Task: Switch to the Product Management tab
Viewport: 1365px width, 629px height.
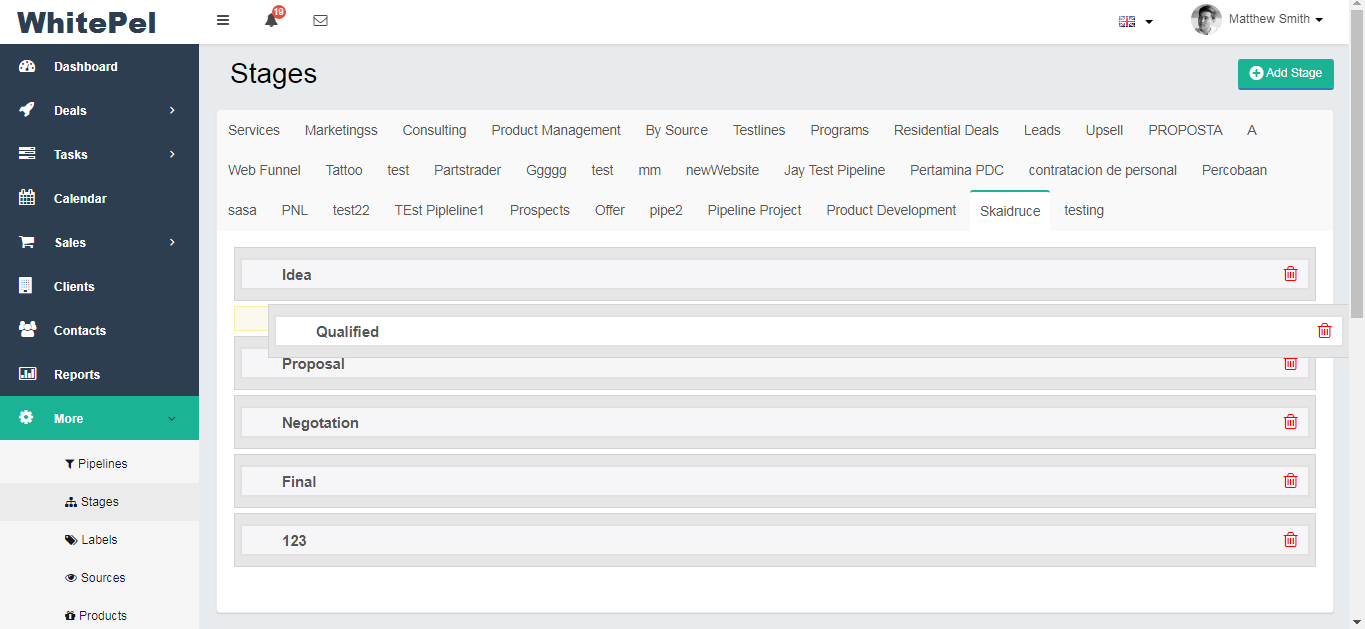Action: click(x=555, y=130)
